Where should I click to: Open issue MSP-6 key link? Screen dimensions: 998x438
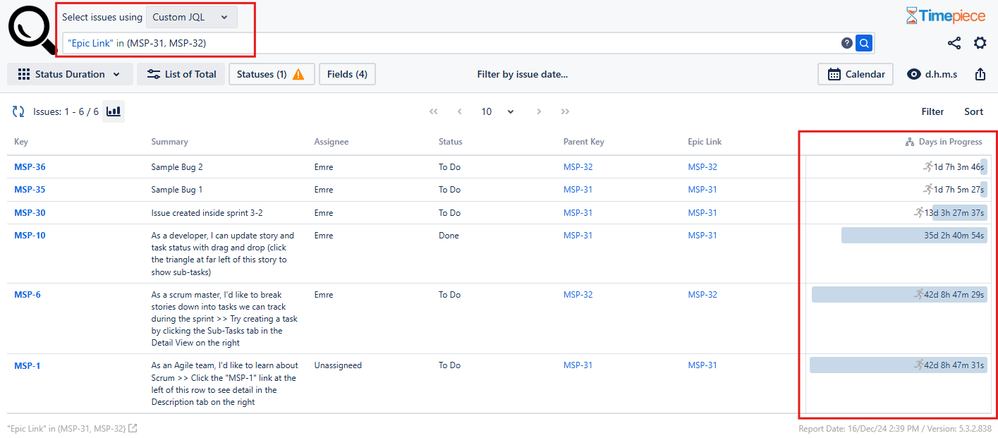pyautogui.click(x=27, y=295)
